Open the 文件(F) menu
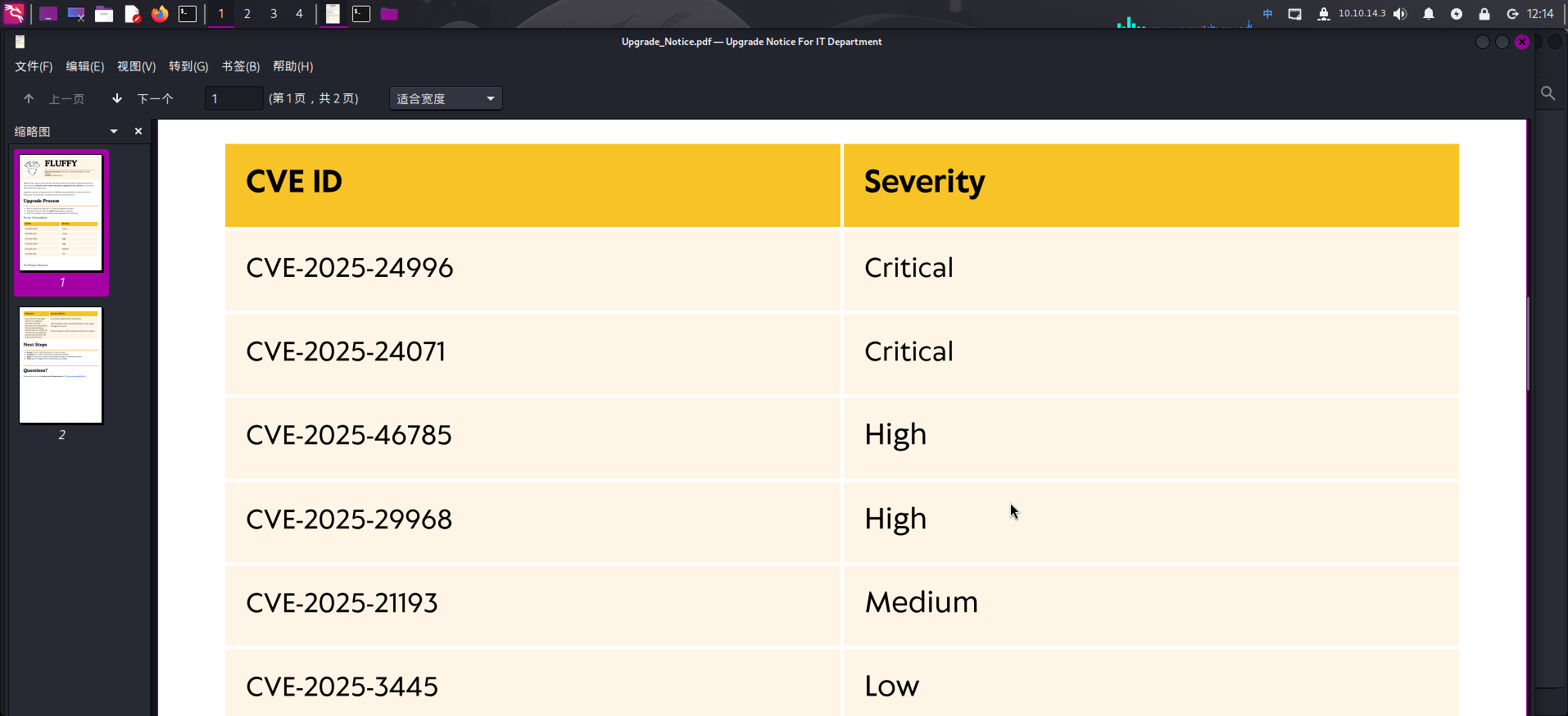 click(34, 66)
